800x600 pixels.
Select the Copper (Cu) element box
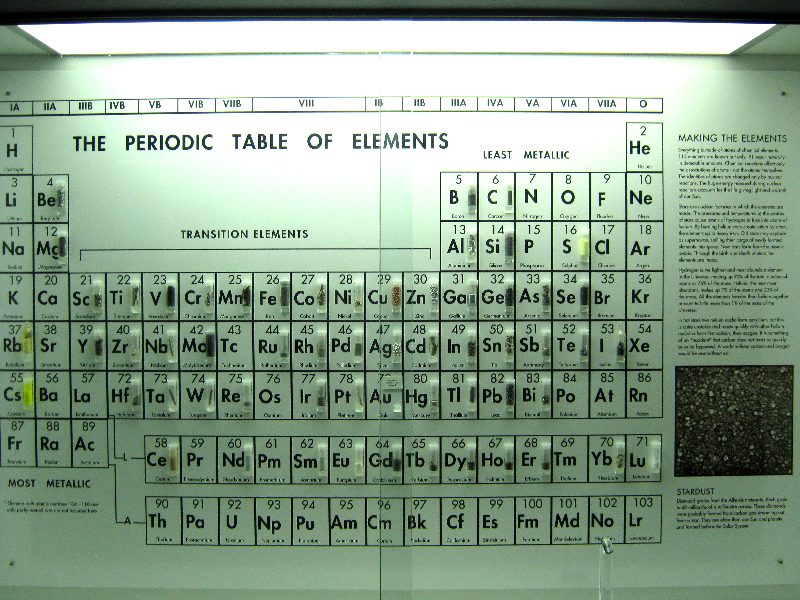click(381, 295)
